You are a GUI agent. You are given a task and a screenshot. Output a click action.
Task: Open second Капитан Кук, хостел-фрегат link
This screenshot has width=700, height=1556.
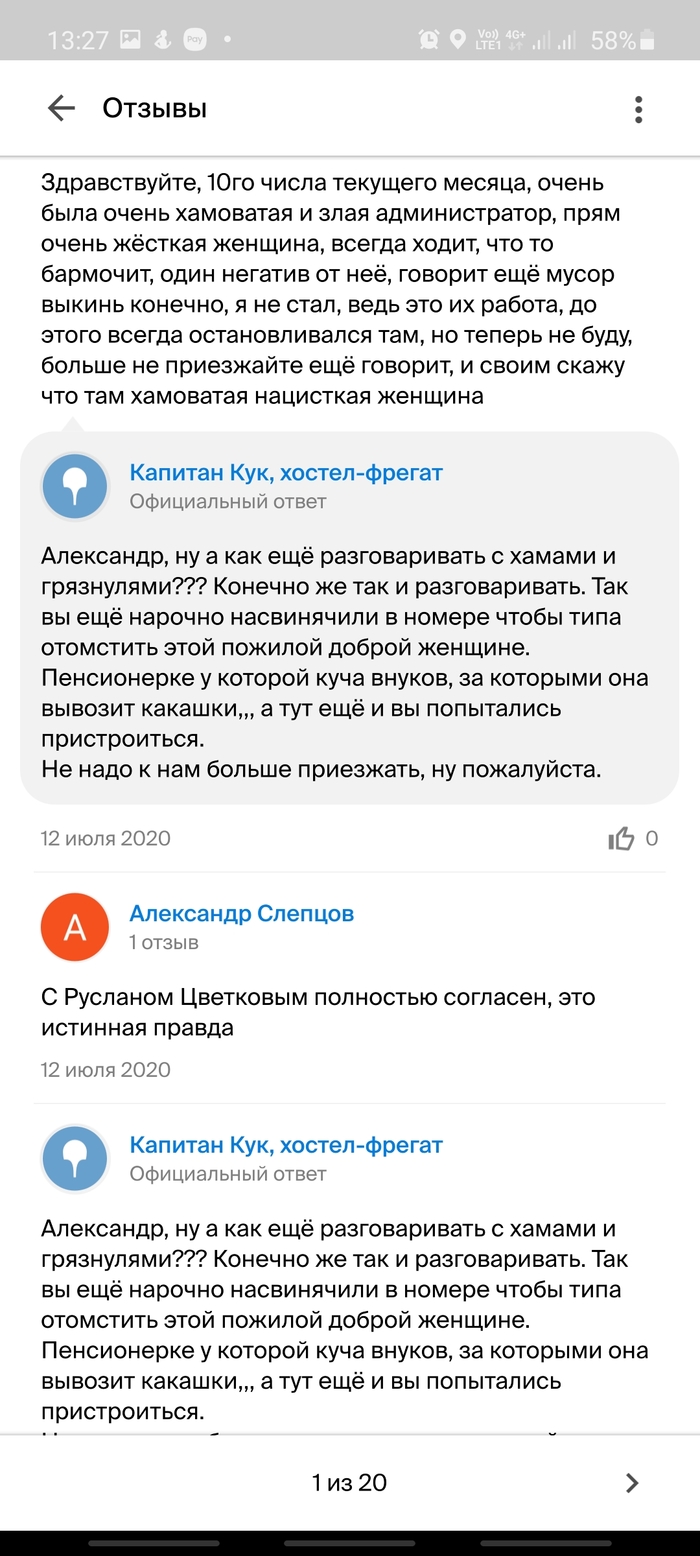pyautogui.click(x=286, y=1144)
